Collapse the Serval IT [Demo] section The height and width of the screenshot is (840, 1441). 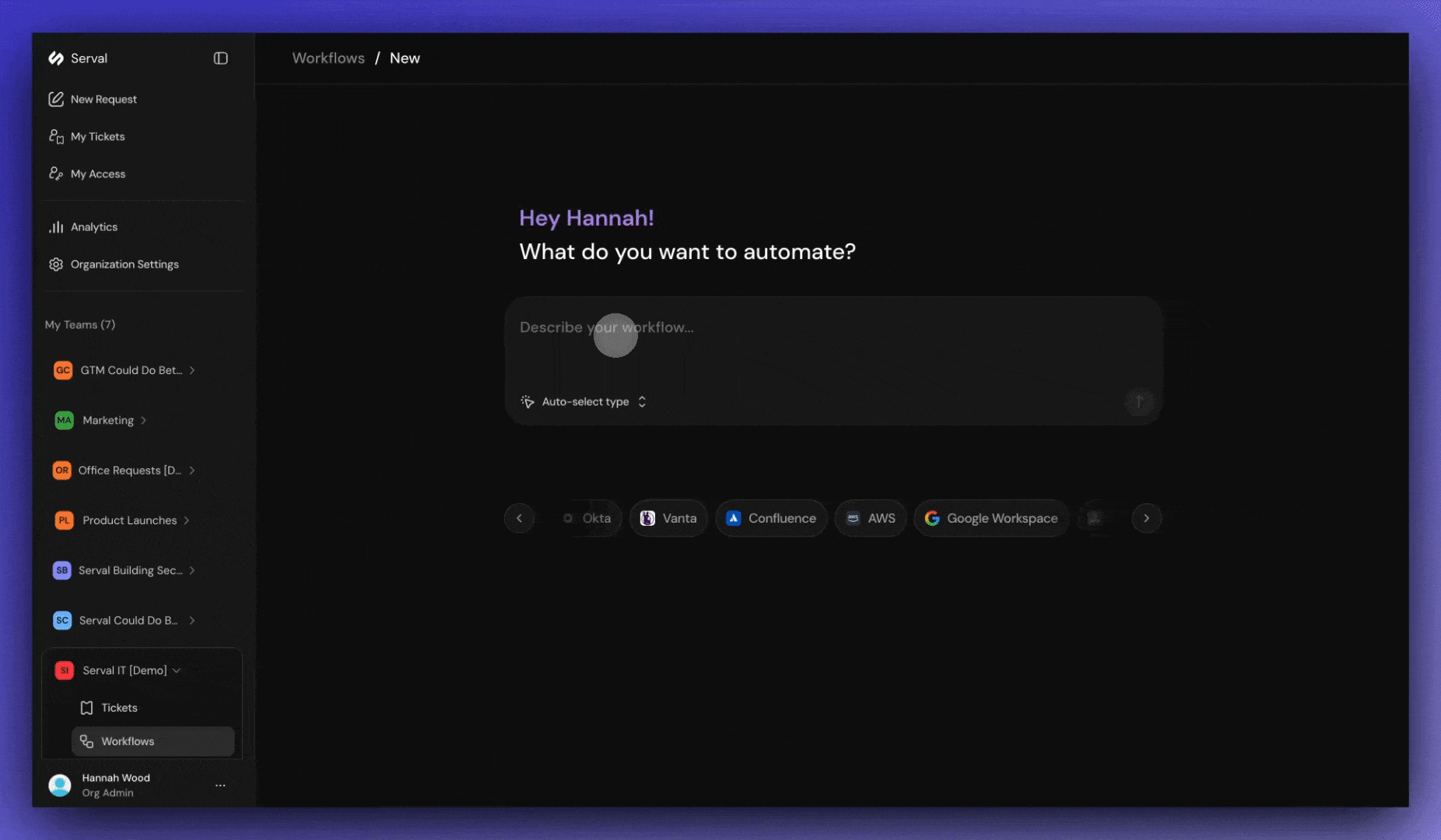tap(177, 670)
